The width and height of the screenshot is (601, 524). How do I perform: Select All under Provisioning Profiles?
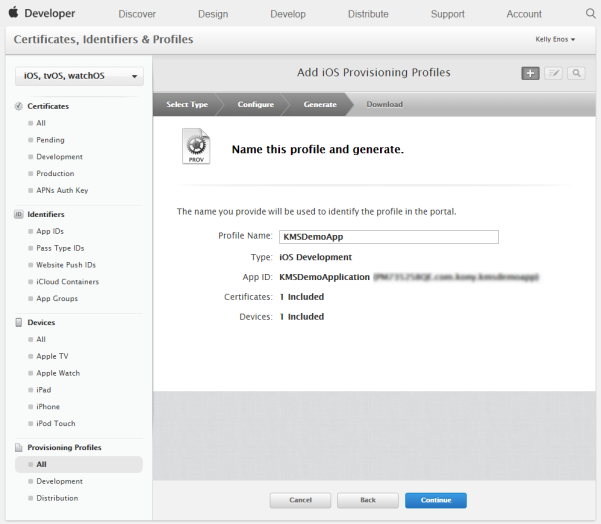click(79, 464)
